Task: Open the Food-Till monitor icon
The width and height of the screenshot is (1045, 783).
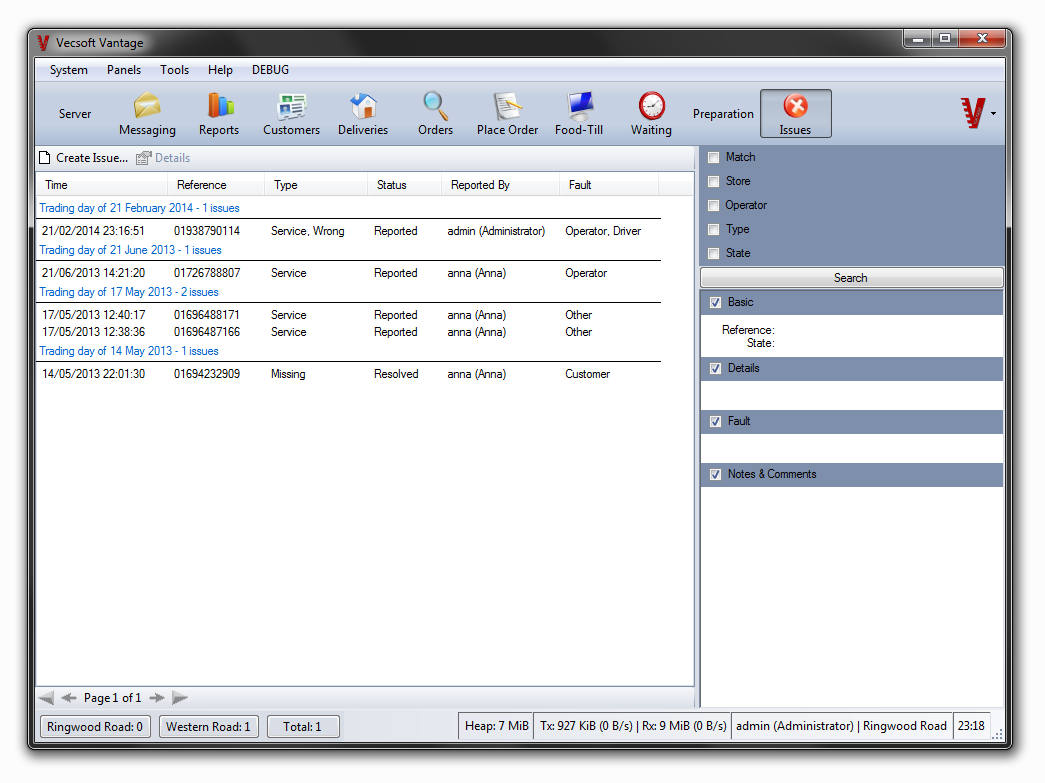Action: pos(579,106)
